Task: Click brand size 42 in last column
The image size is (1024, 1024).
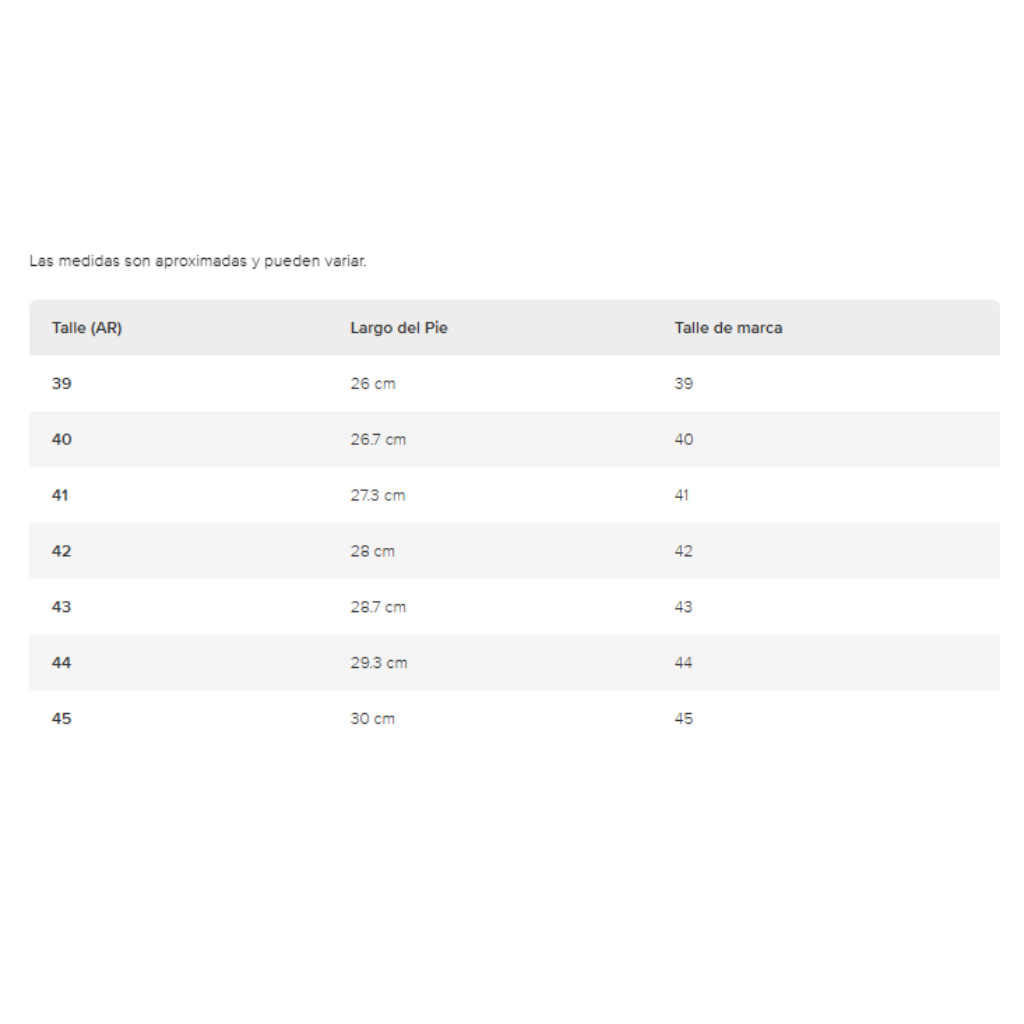Action: coord(684,551)
